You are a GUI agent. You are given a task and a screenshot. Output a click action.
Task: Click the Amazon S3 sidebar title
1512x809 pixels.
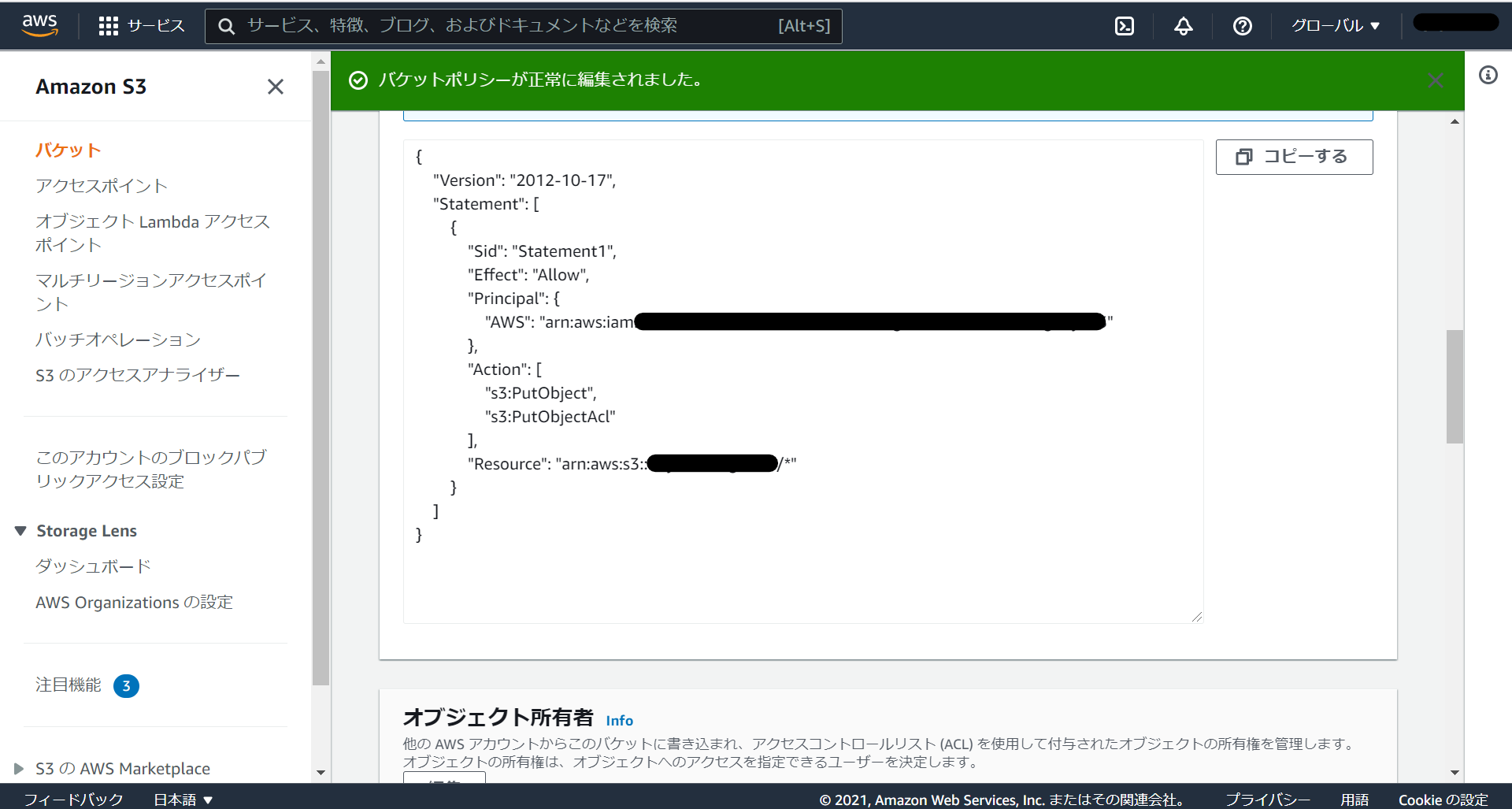[91, 87]
